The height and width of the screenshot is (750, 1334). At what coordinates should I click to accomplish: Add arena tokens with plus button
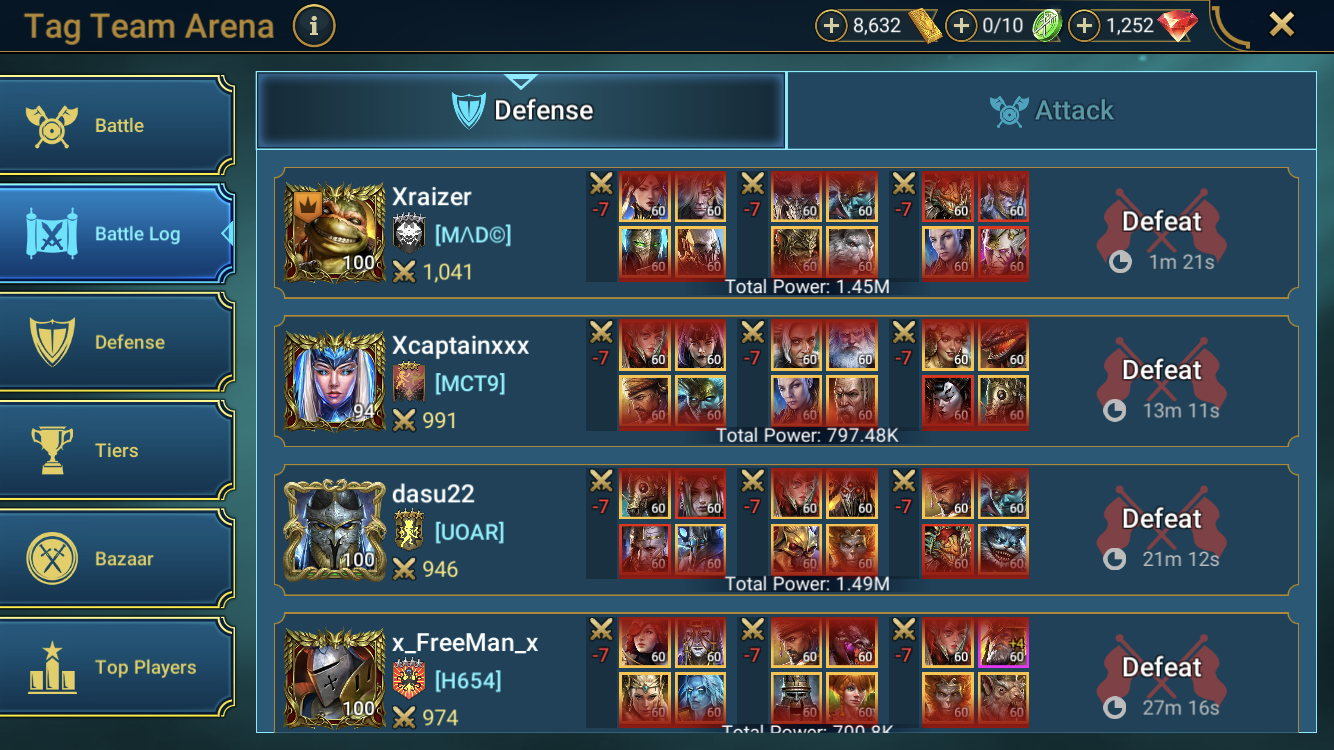(961, 26)
